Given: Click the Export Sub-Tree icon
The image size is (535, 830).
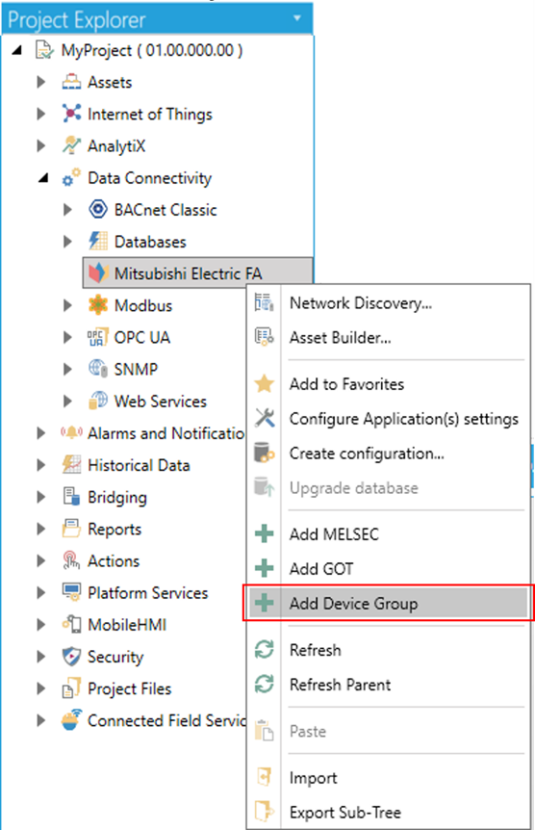Looking at the screenshot, I should coord(264,811).
